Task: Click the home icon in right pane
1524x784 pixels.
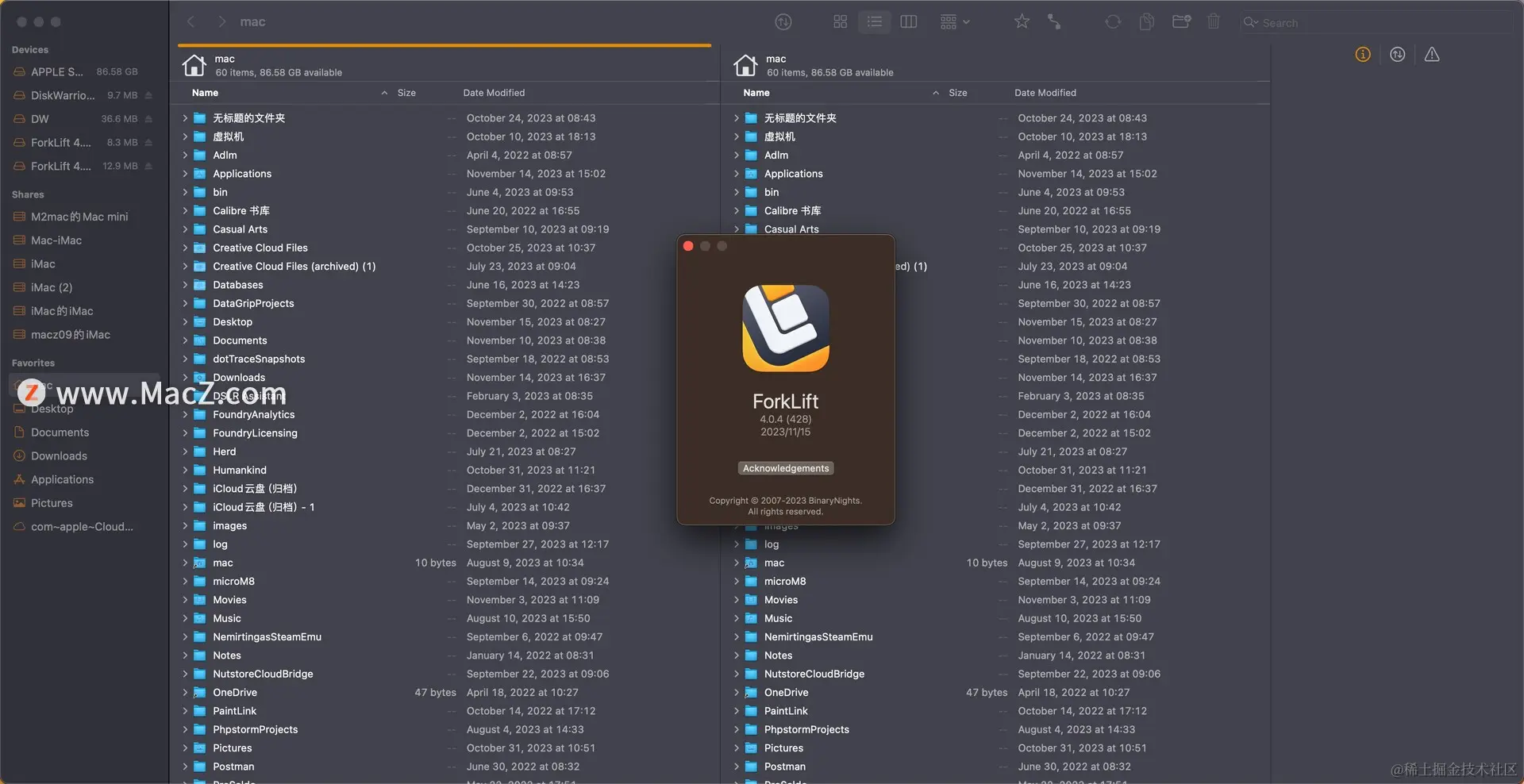Action: [745, 65]
